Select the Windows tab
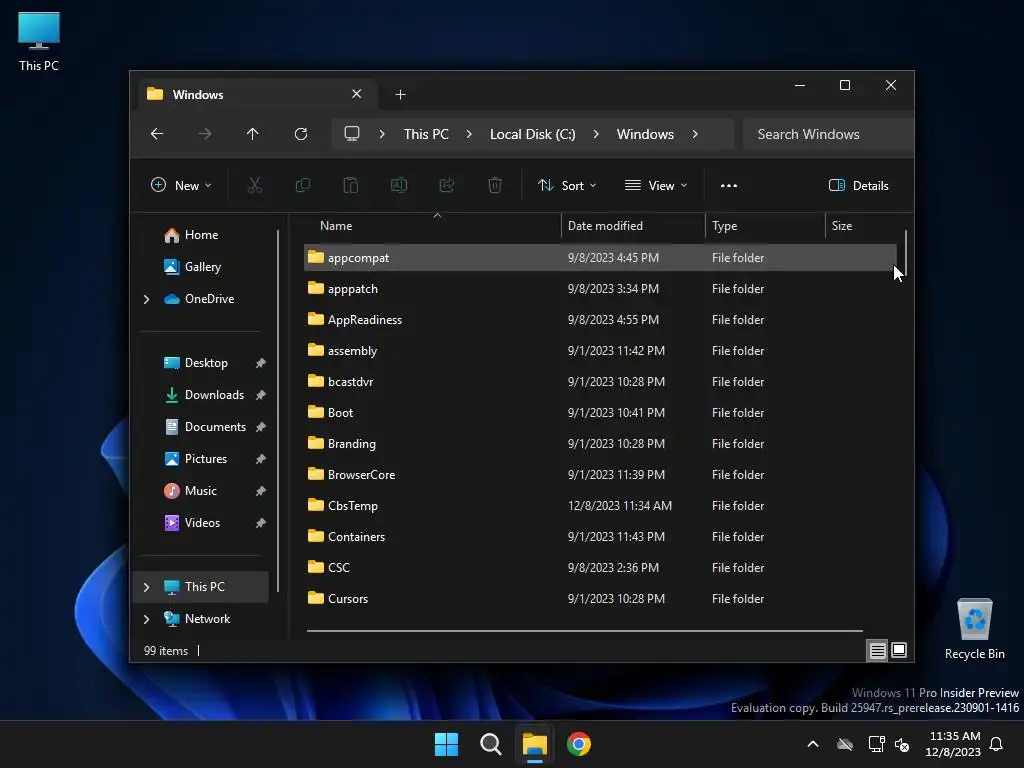 tap(255, 94)
